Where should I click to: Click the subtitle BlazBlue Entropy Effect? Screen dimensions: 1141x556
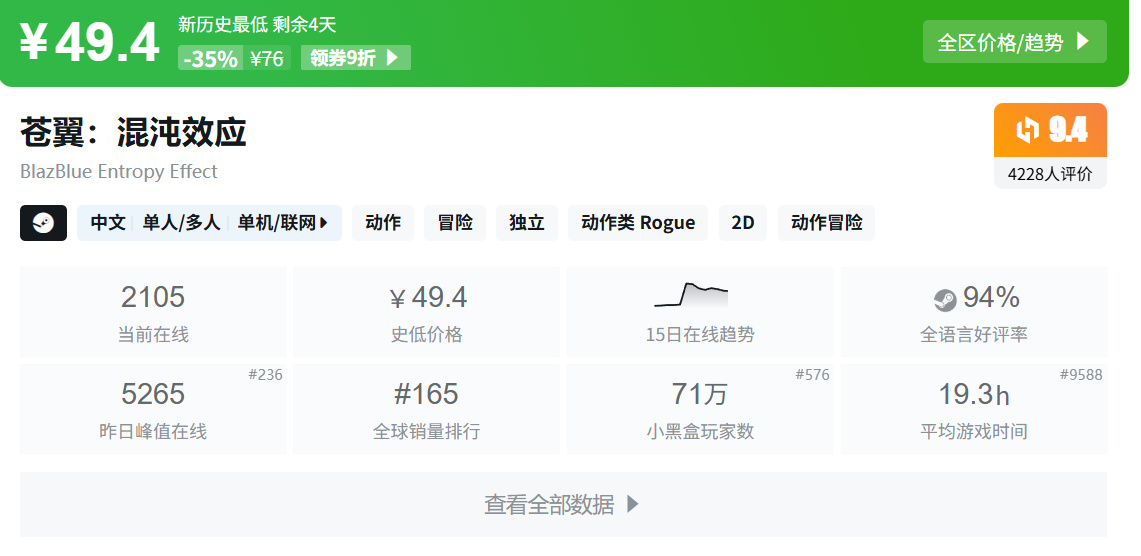pyautogui.click(x=119, y=172)
